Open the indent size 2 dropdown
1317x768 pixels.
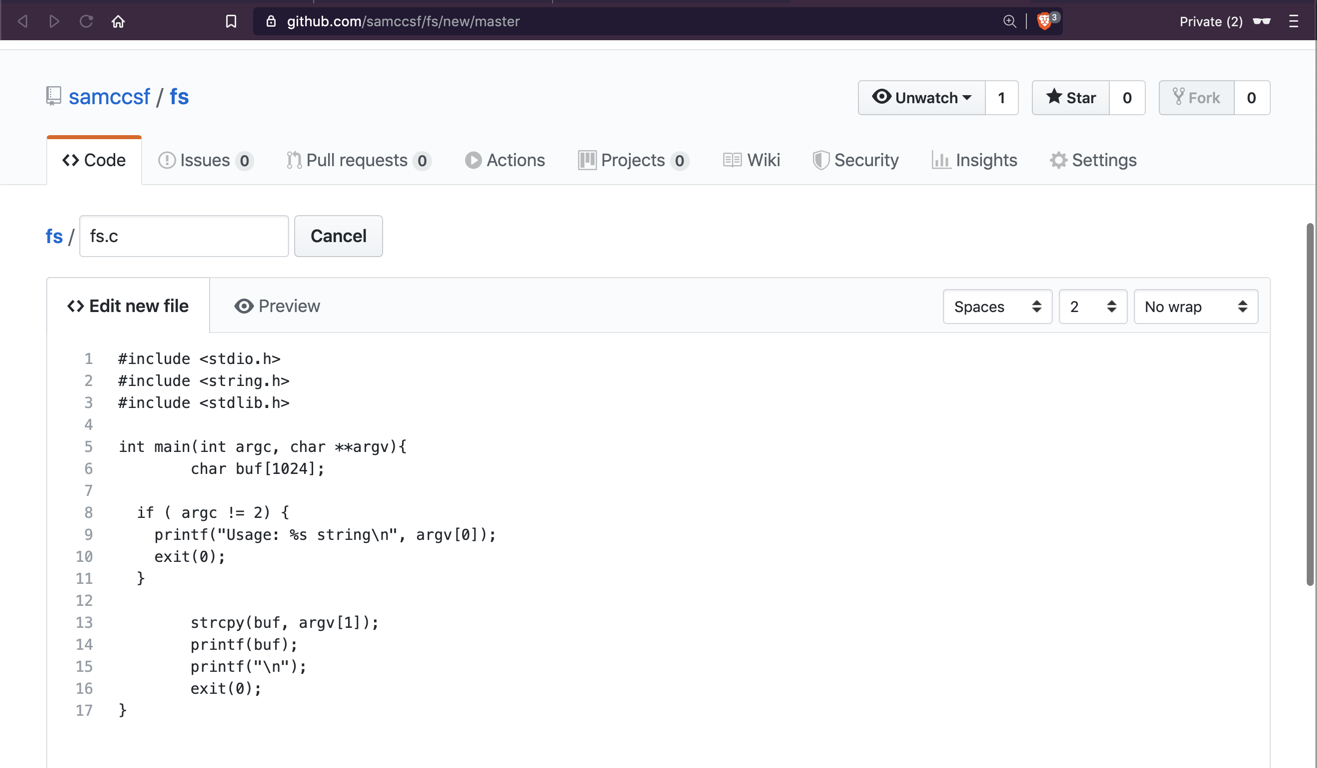[x=1092, y=307]
